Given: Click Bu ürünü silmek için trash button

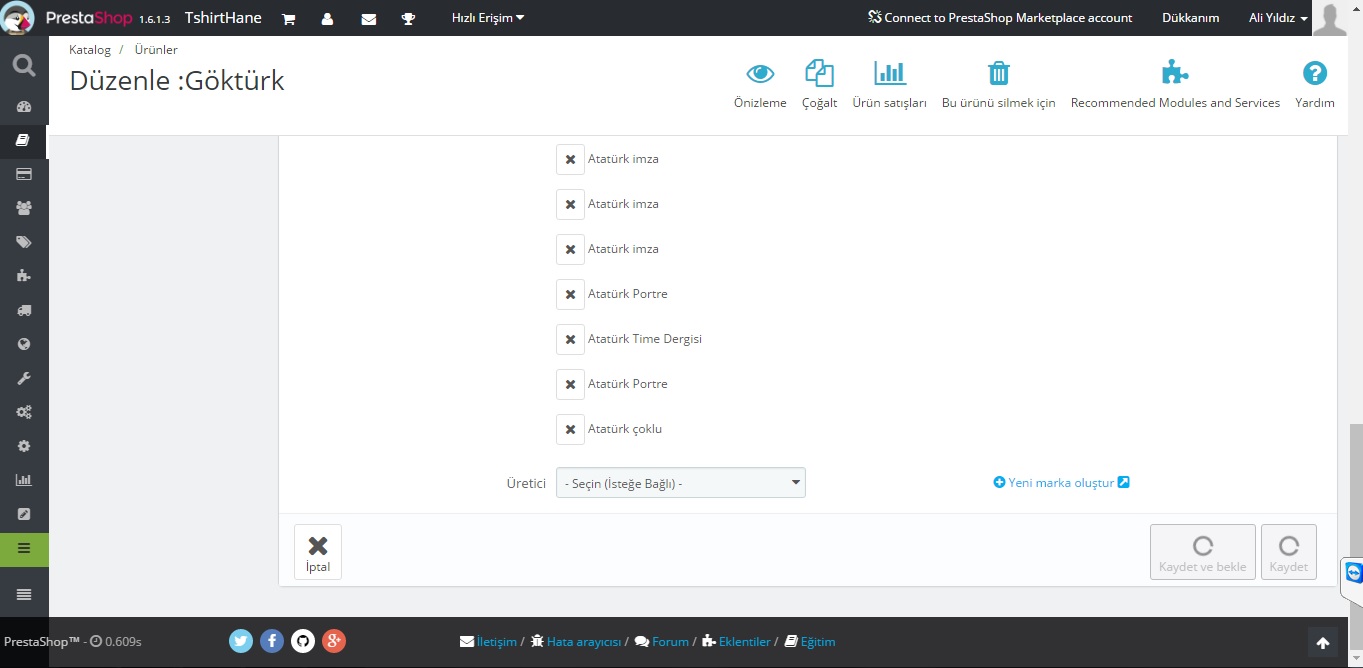Looking at the screenshot, I should pyautogui.click(x=999, y=84).
